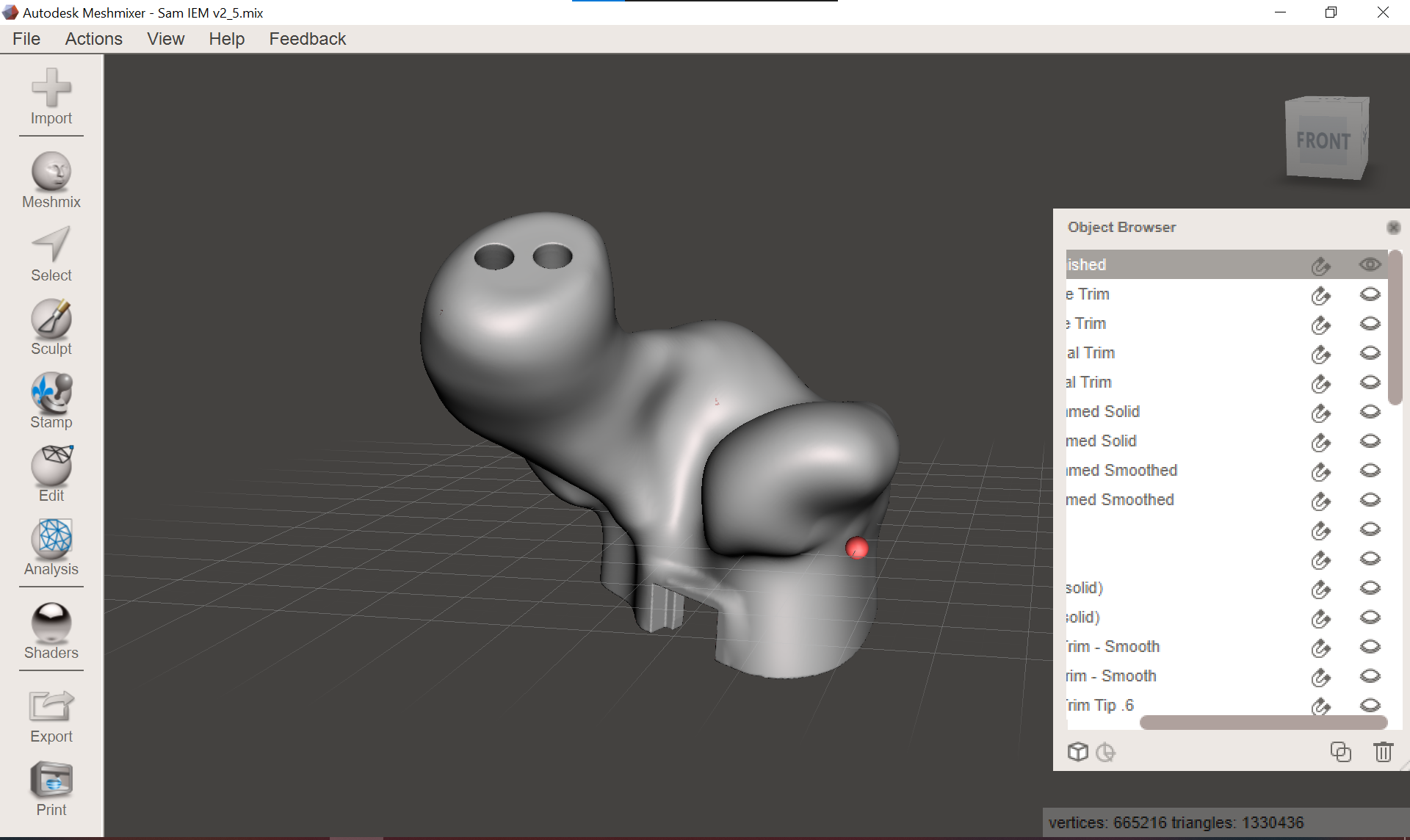Toggle visibility of 'rim - Smooth' object
The width and height of the screenshot is (1410, 840).
click(x=1370, y=676)
